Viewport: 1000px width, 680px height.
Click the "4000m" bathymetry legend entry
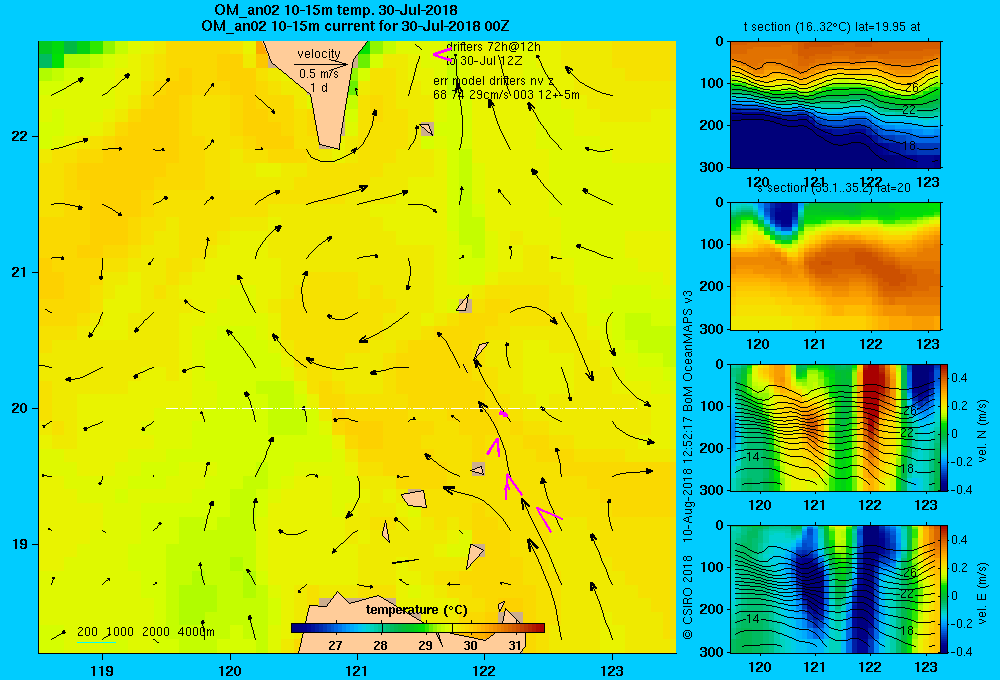coord(196,632)
